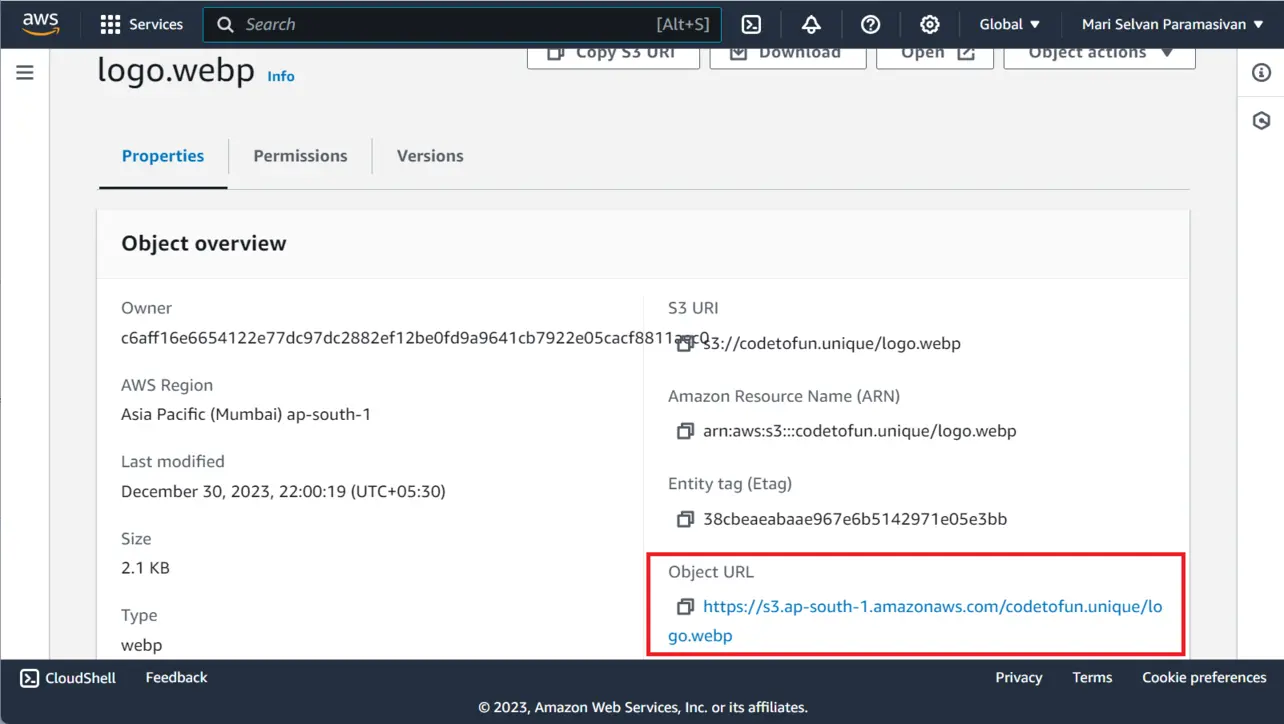Click the Feedback footer link
Image resolution: width=1284 pixels, height=724 pixels.
point(176,678)
